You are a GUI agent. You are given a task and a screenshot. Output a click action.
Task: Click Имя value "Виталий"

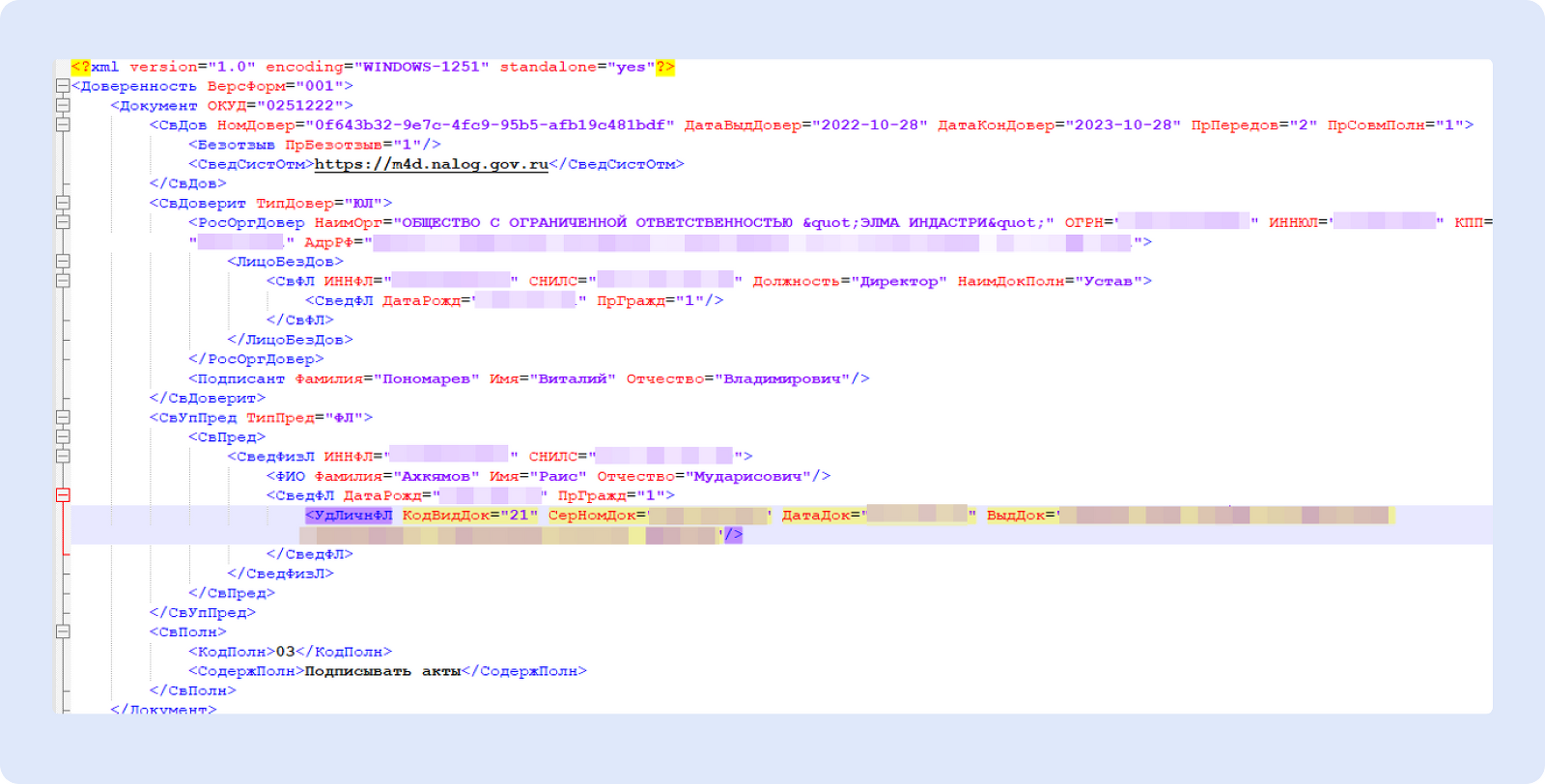573,378
